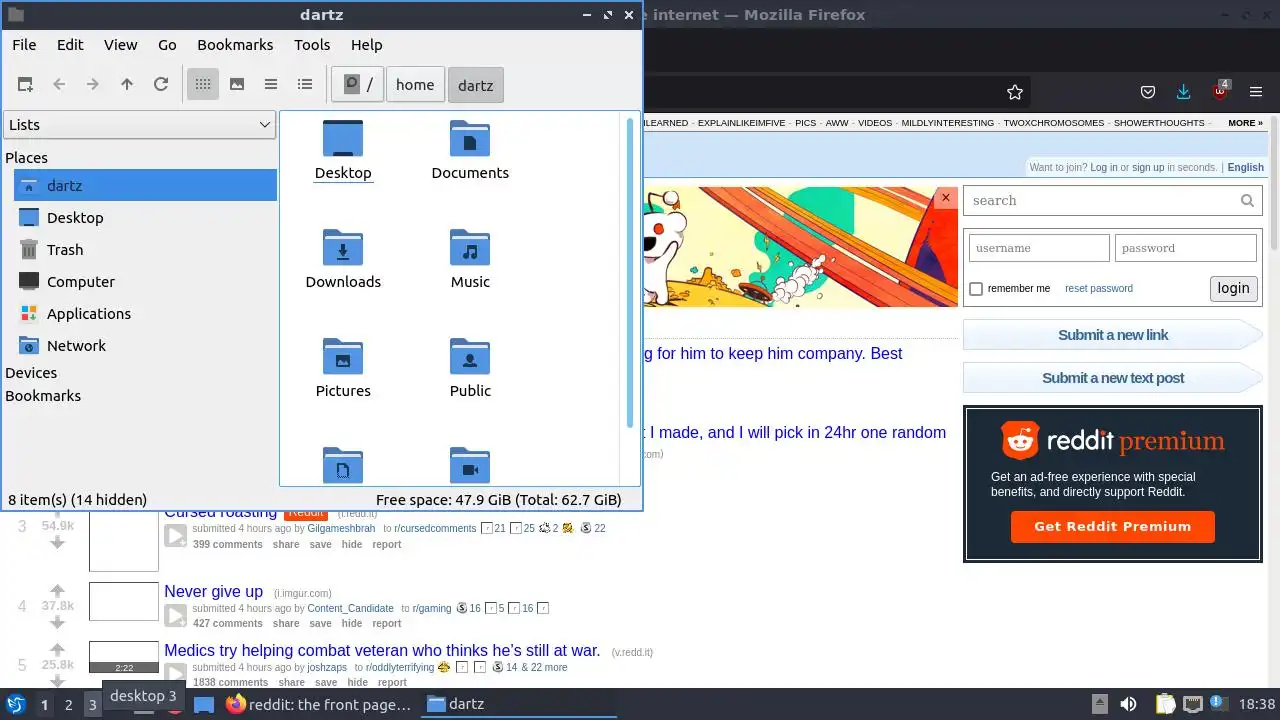The width and height of the screenshot is (1280, 720).
Task: Switch to thumbnail view mode
Action: click(x=237, y=85)
